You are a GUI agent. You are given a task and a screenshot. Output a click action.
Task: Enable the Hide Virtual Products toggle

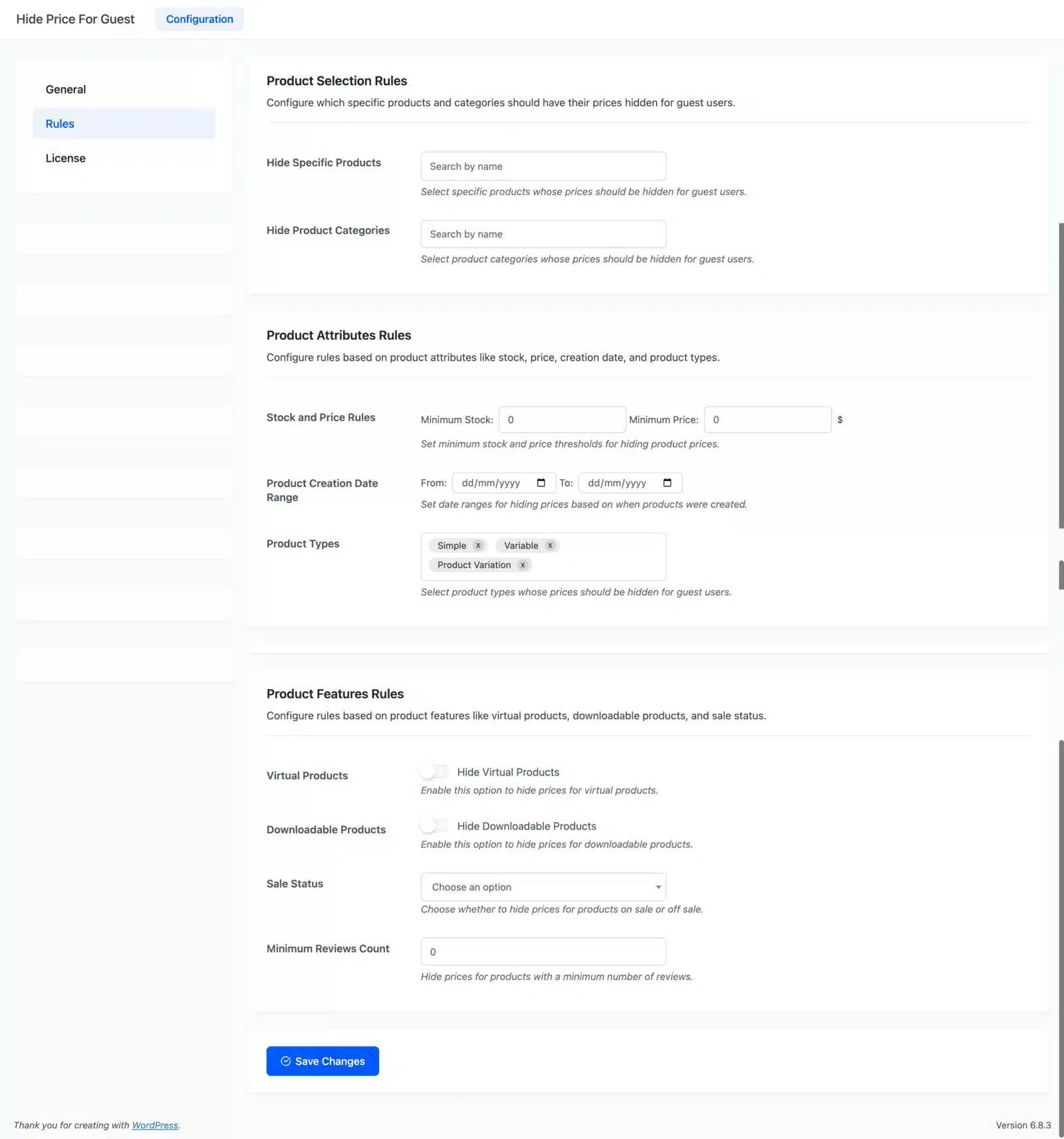coord(434,771)
